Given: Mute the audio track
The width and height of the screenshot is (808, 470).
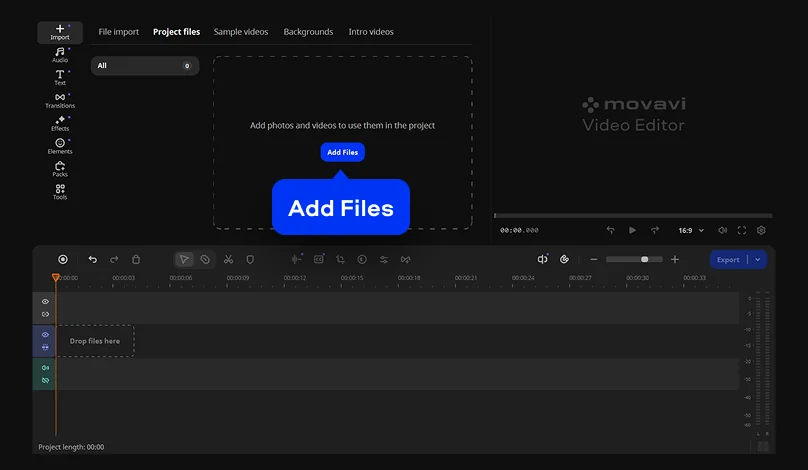Looking at the screenshot, I should tap(45, 368).
